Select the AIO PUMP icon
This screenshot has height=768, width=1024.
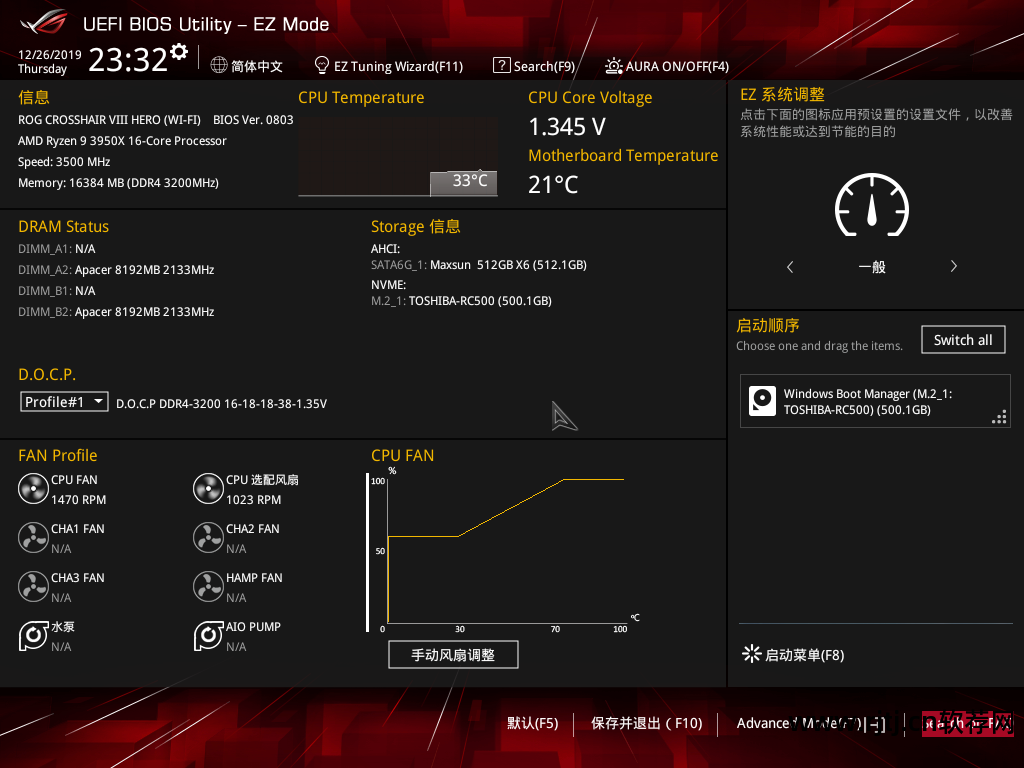(208, 635)
